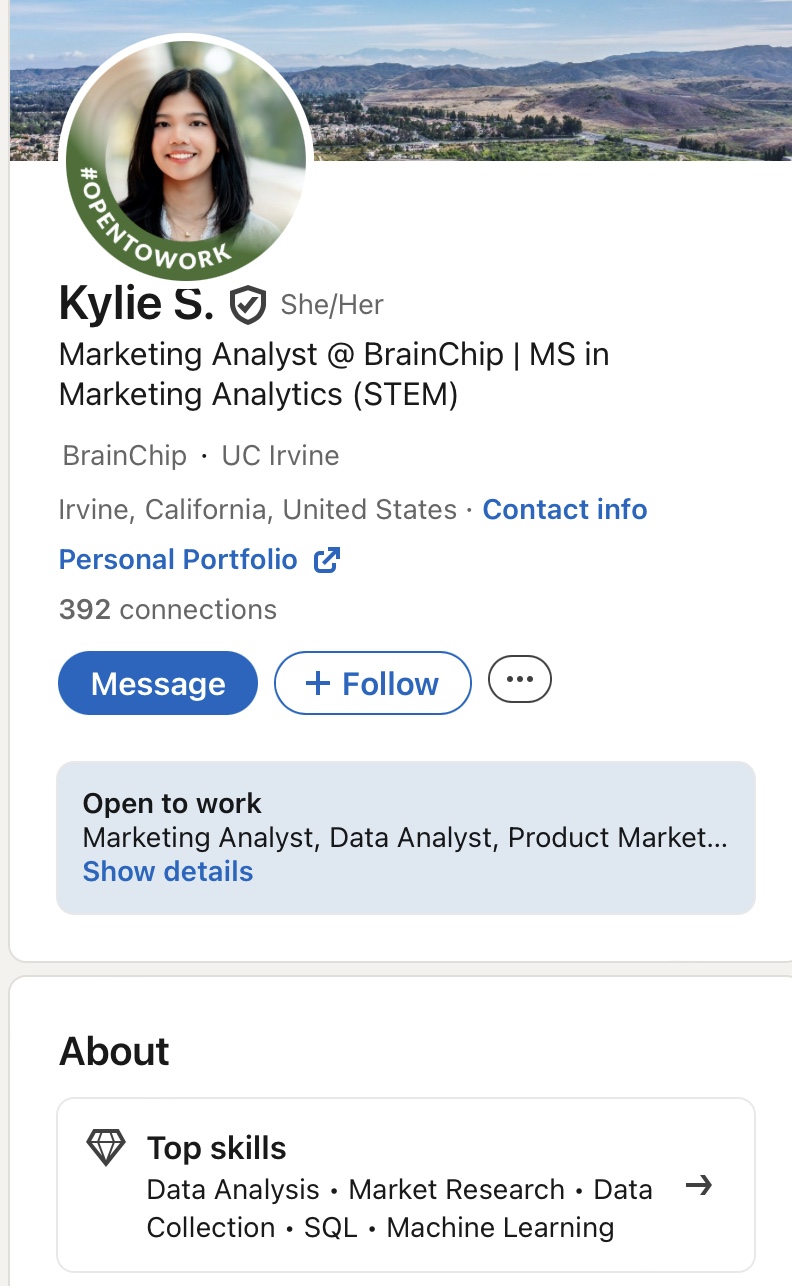Open the Contact info link
Image resolution: width=792 pixels, height=1286 pixels.
pyautogui.click(x=565, y=510)
